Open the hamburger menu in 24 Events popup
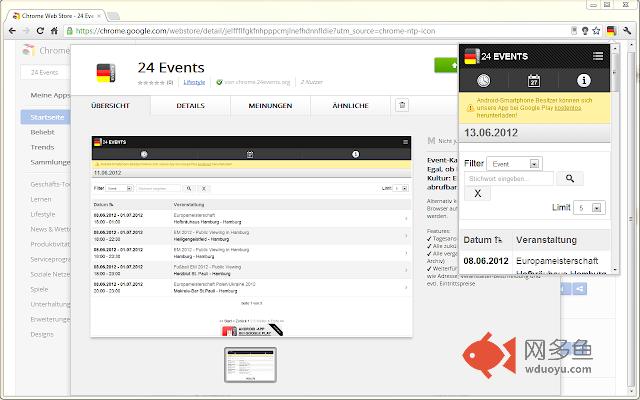Viewport: 640px width, 400px height. 598,56
